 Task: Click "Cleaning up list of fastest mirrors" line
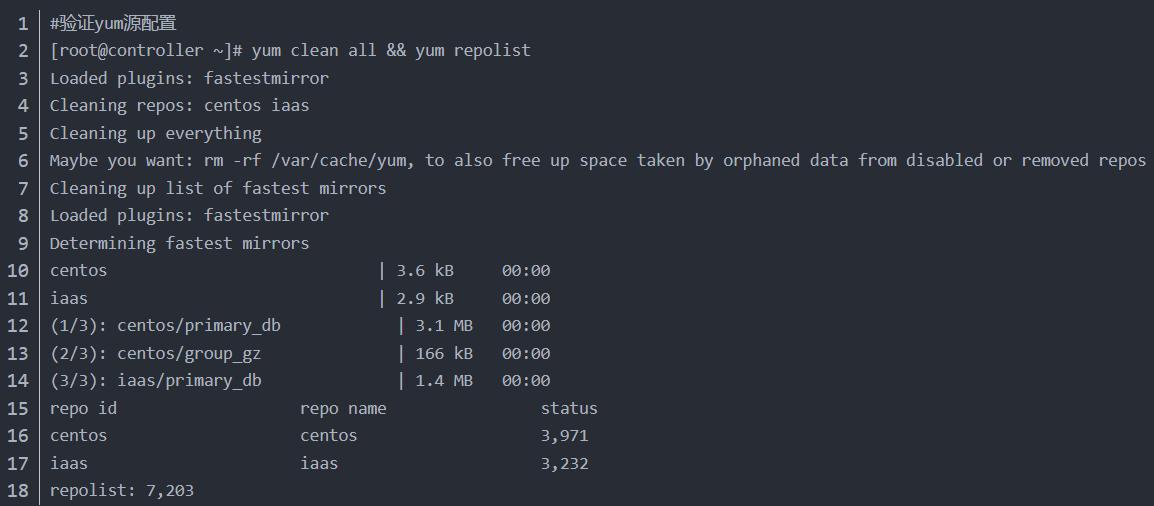pyautogui.click(x=218, y=188)
